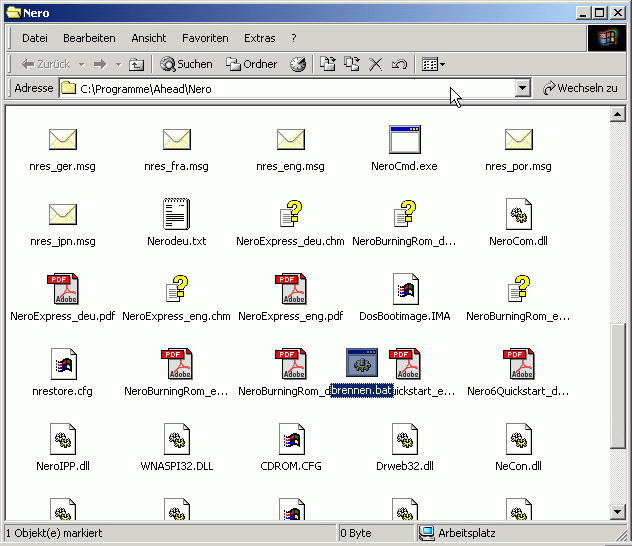Select the nres_por.msg envelope icon
632x546 pixels.
click(519, 139)
